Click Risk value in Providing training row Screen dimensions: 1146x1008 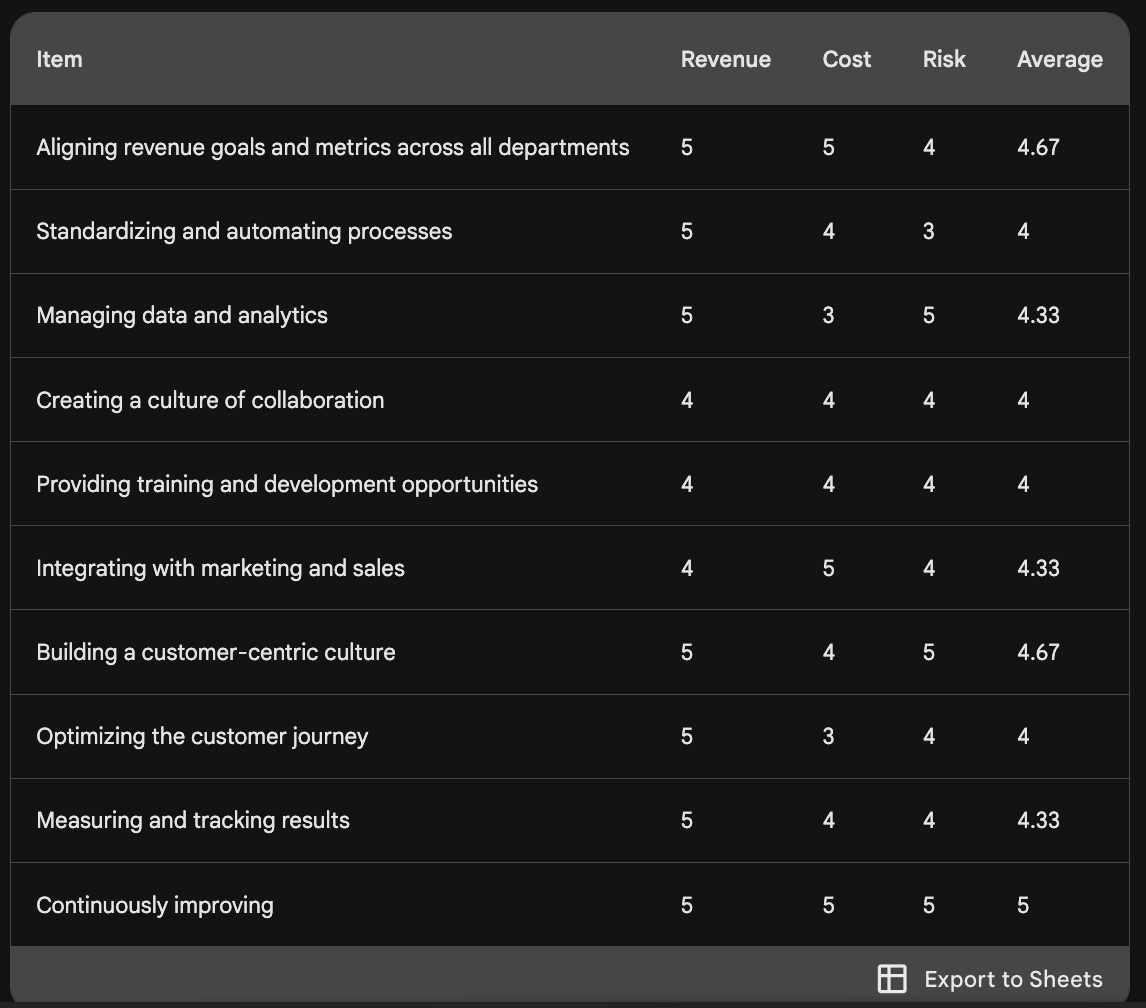point(929,484)
